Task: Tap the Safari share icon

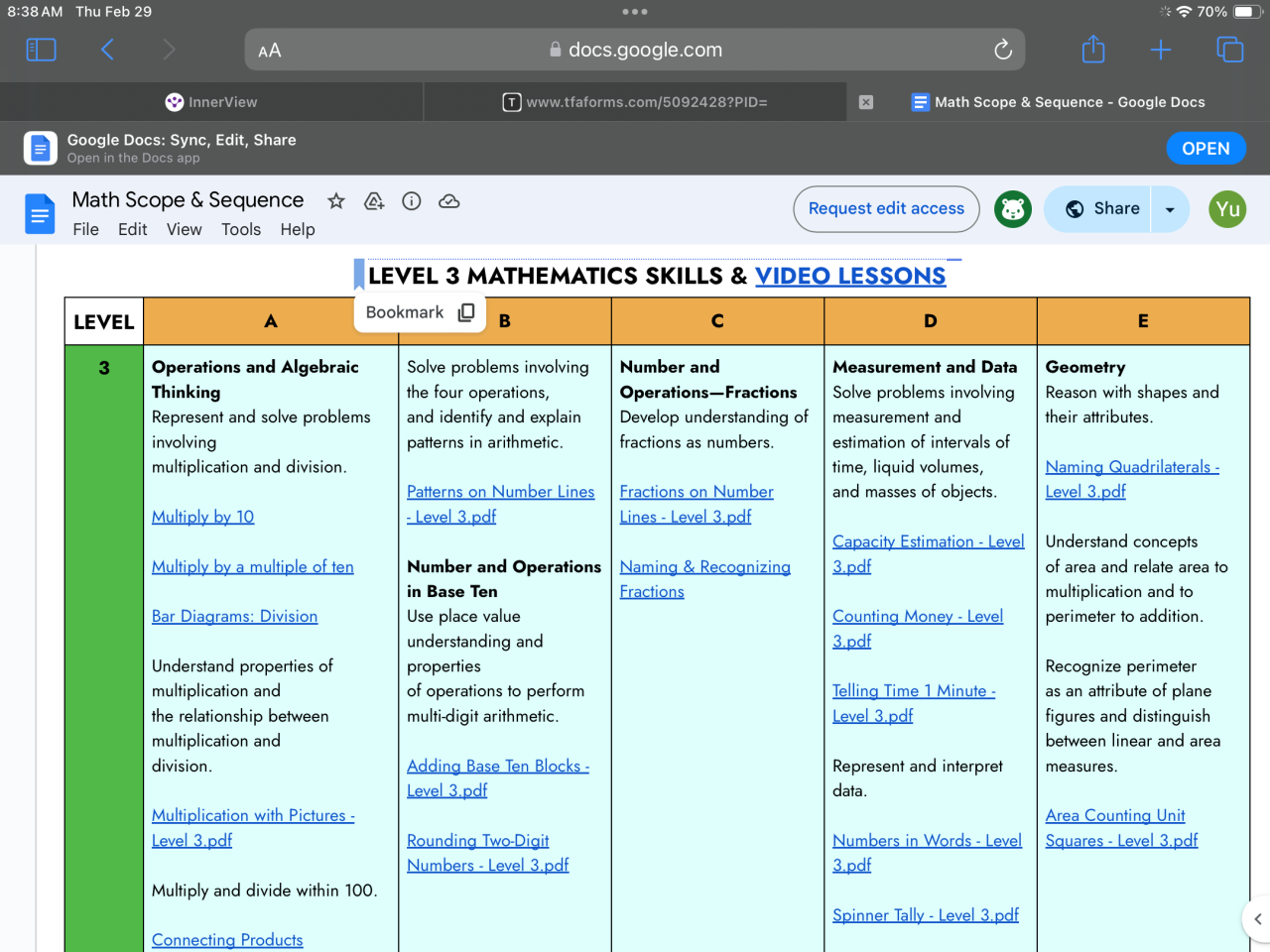Action: click(x=1092, y=50)
